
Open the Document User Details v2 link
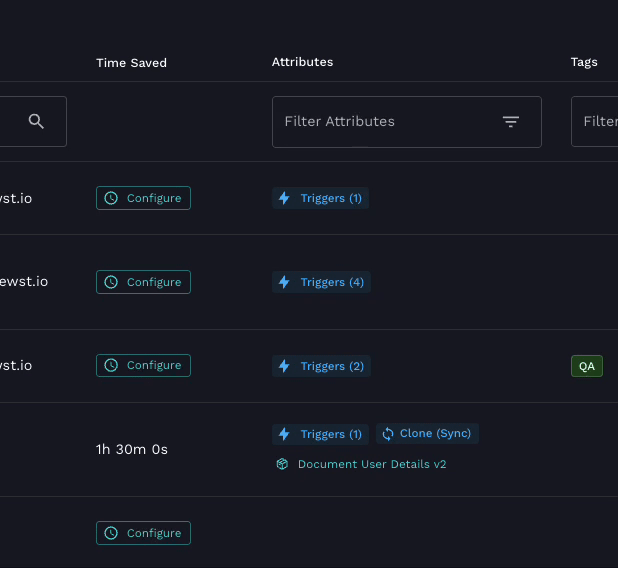371,464
